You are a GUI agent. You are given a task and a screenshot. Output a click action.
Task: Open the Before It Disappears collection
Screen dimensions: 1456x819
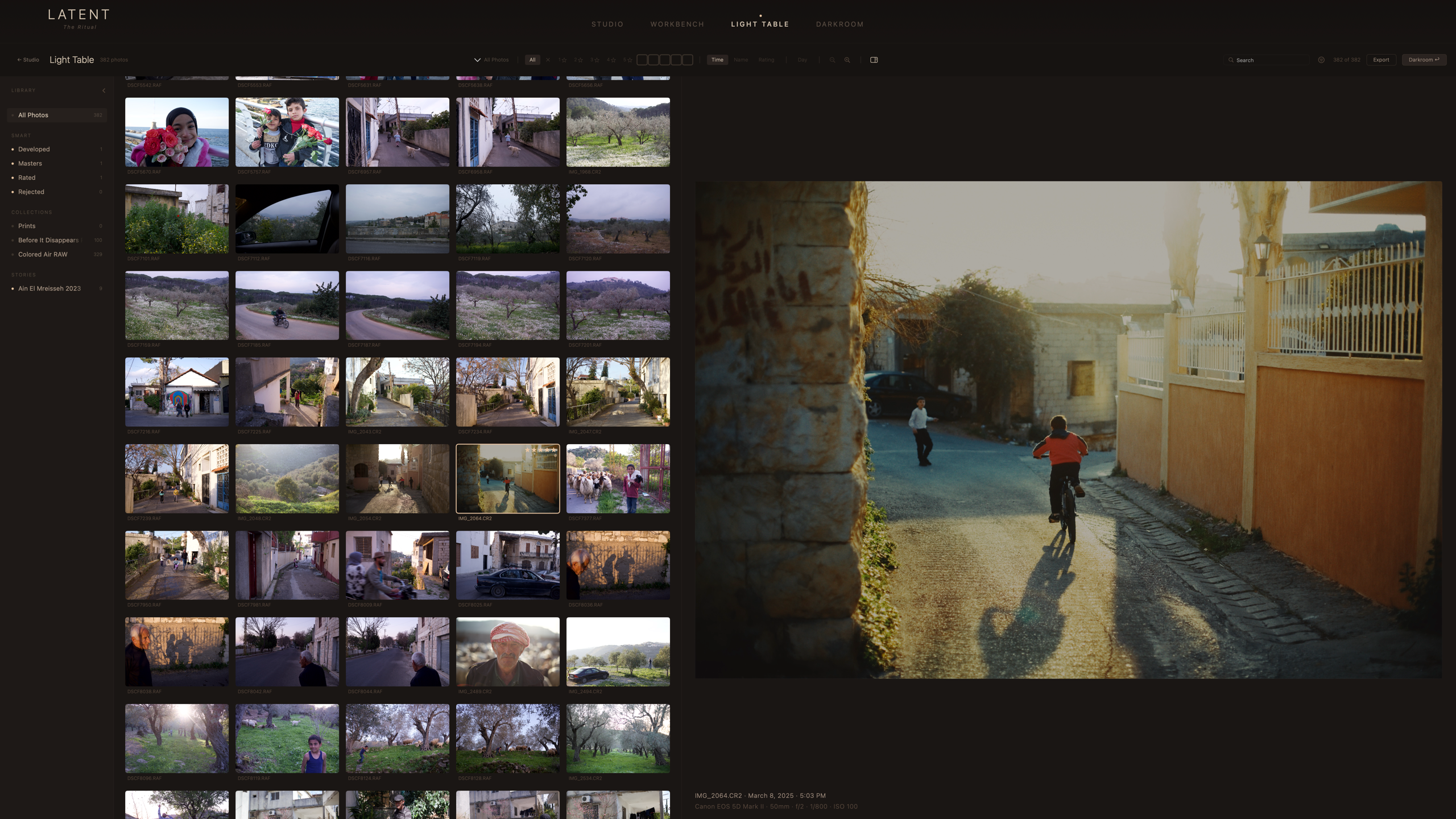(57, 240)
